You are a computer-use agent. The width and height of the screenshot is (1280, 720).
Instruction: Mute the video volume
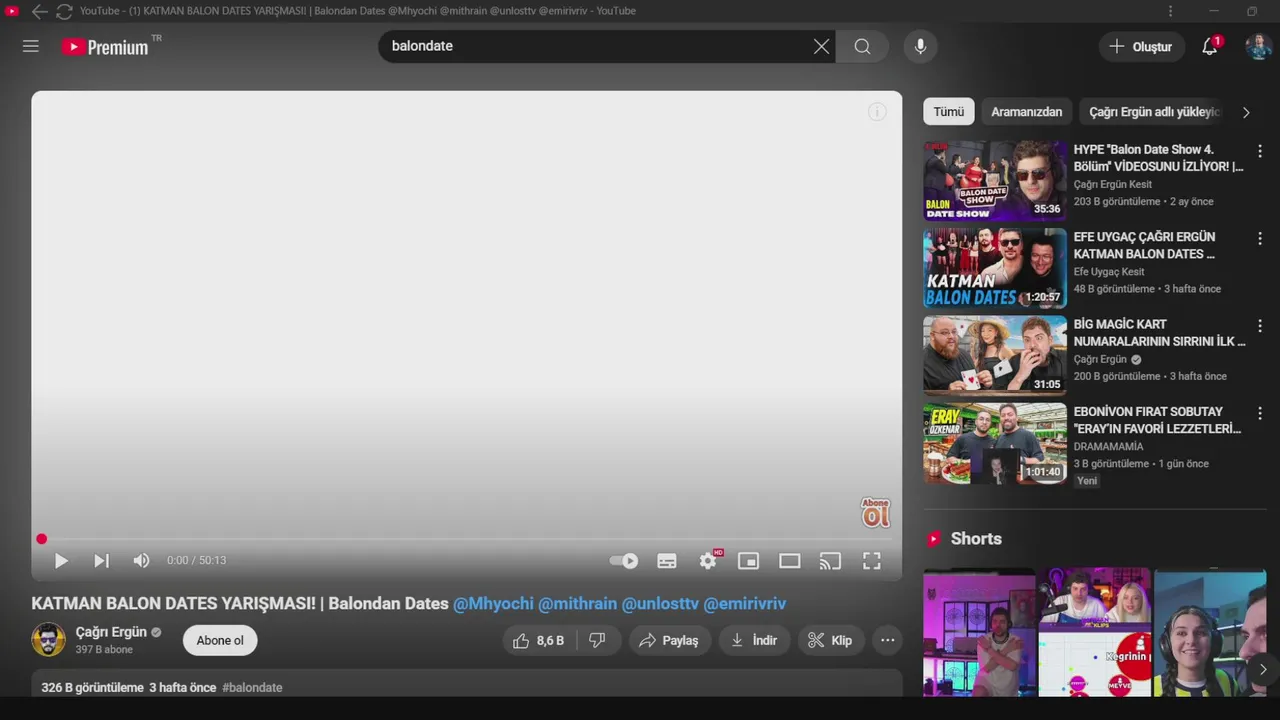click(141, 561)
